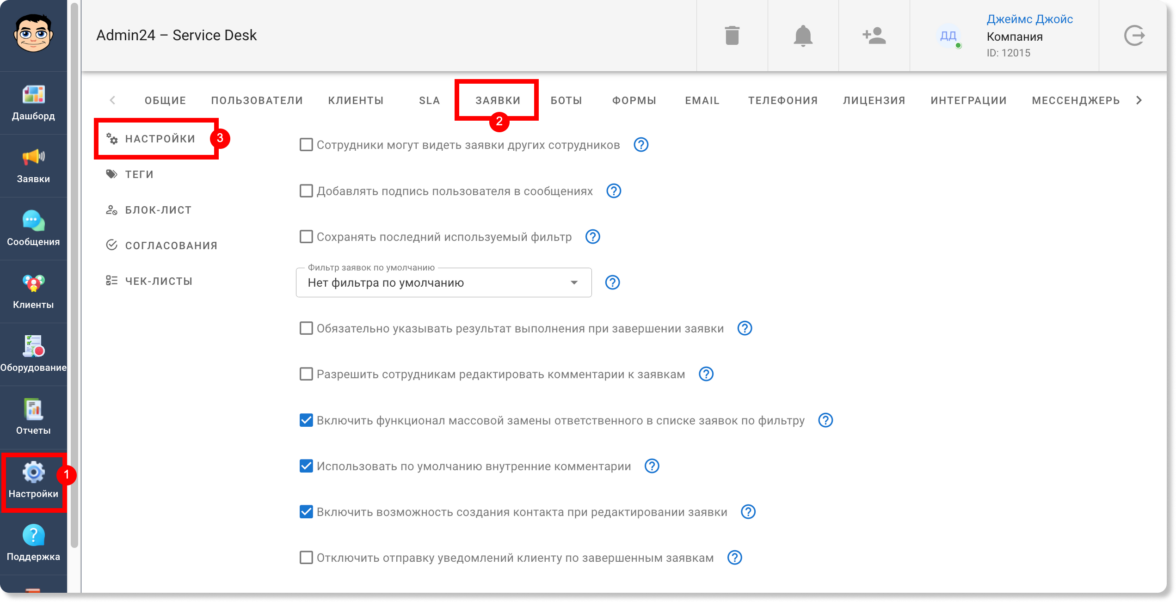Switch to the КЛИЕНТЫ tab
The height and width of the screenshot is (602, 1176).
coord(356,100)
